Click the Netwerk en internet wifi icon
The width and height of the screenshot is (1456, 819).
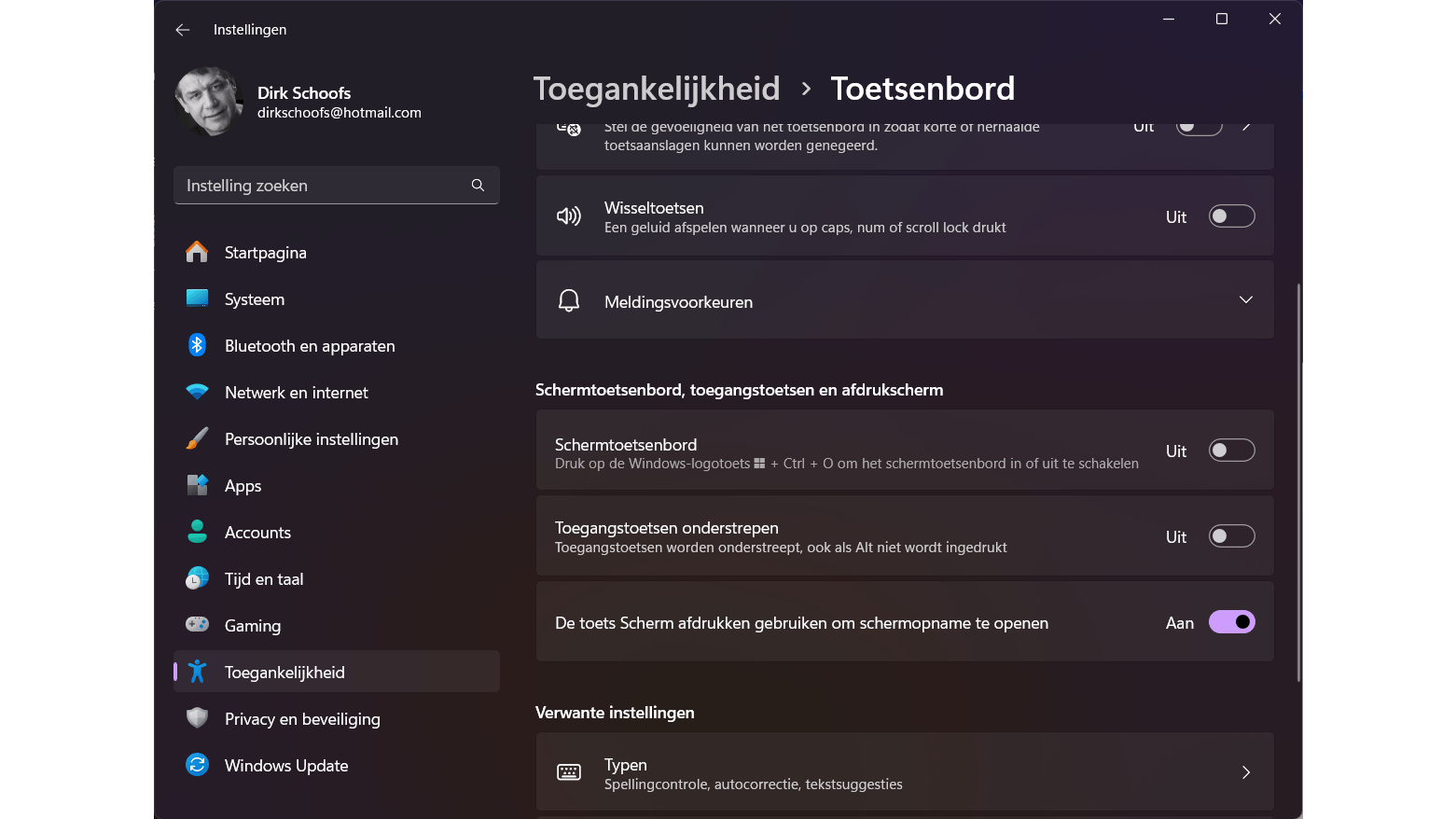click(197, 393)
